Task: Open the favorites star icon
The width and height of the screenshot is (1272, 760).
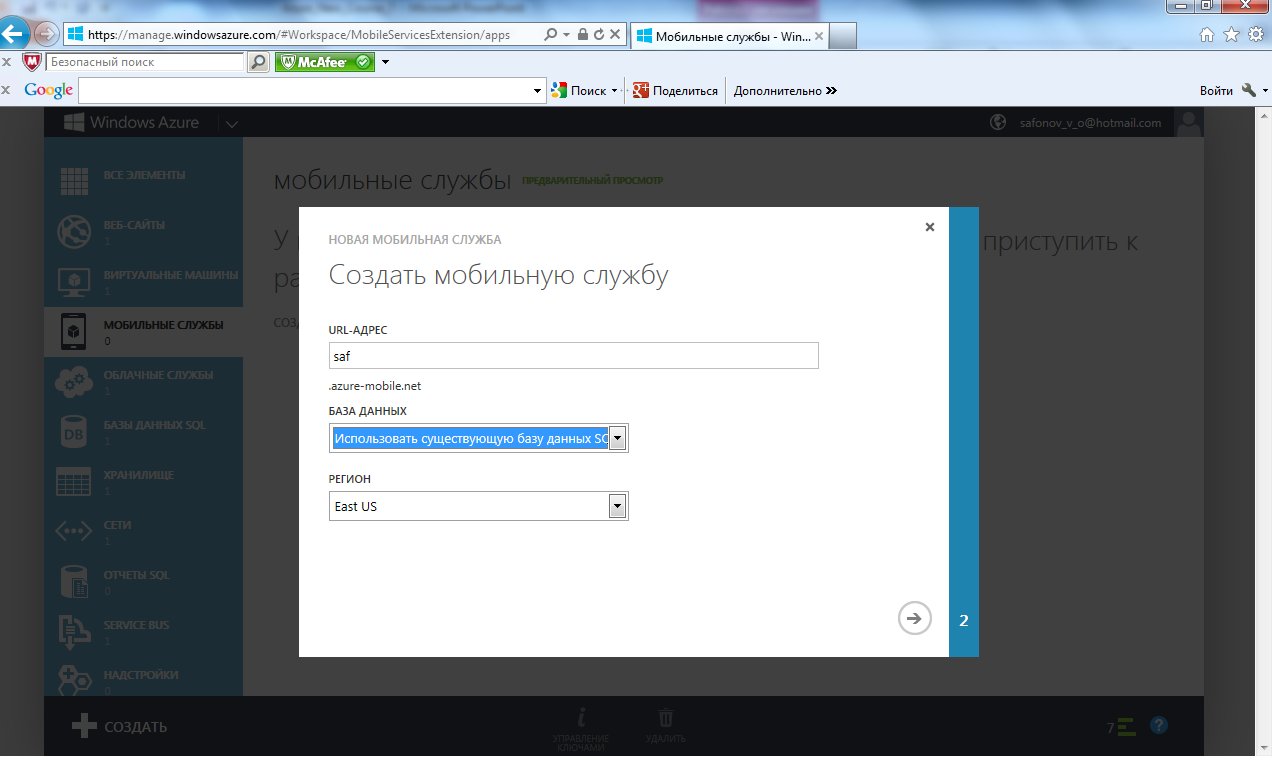Action: click(x=1231, y=34)
